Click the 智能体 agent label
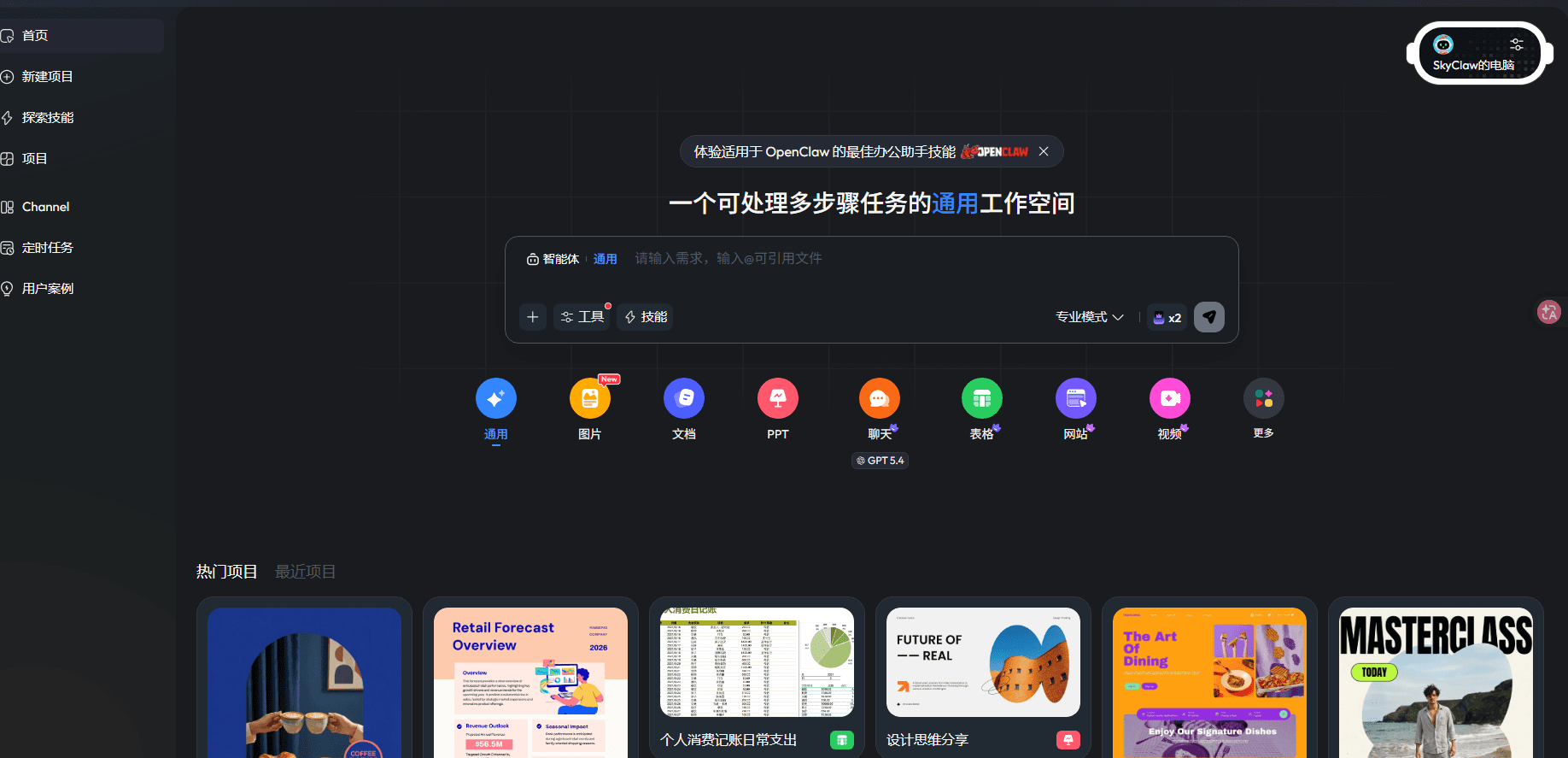The height and width of the screenshot is (758, 1568). click(x=553, y=259)
